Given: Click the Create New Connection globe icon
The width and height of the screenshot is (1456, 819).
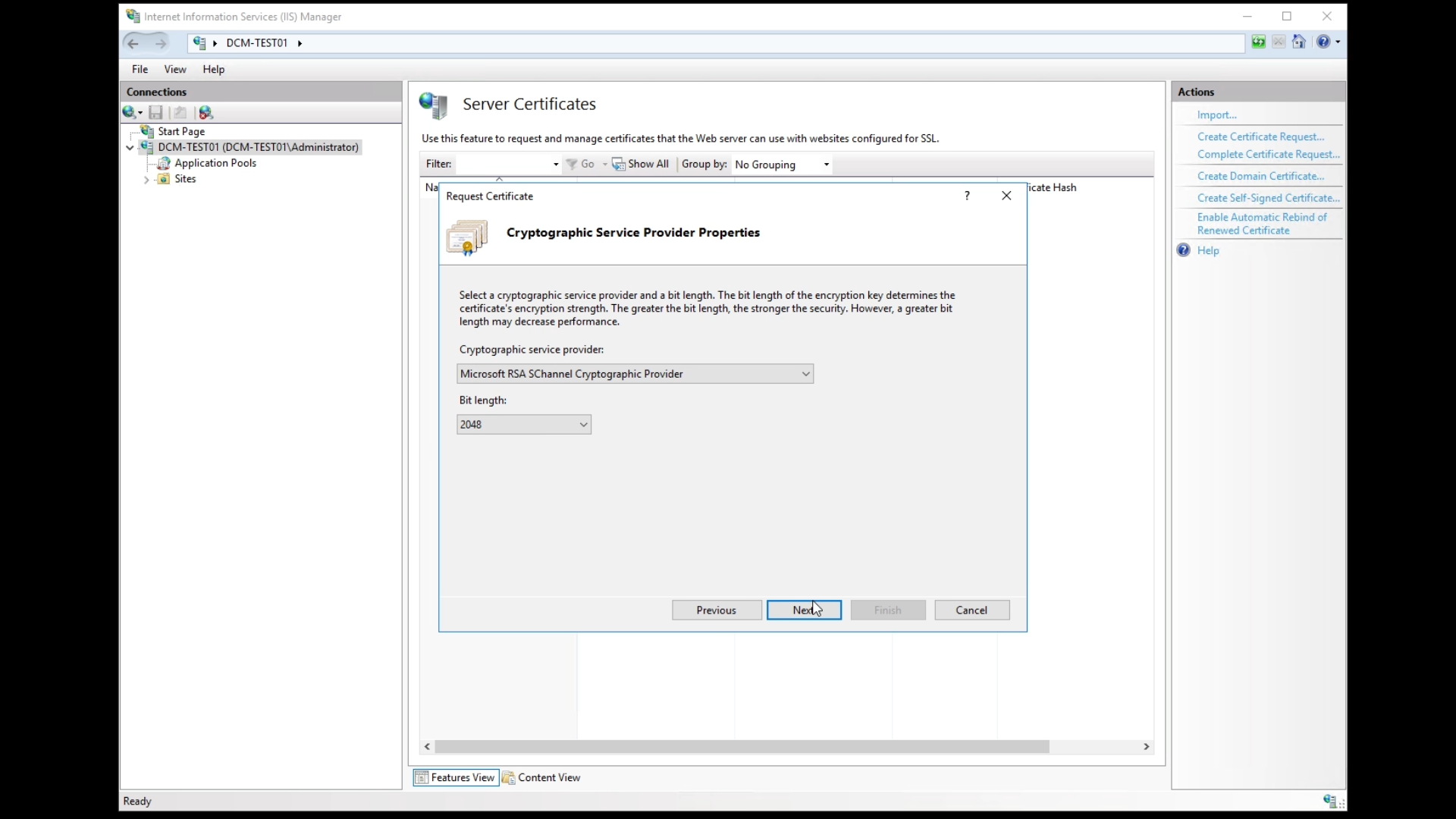Looking at the screenshot, I should pos(130,113).
